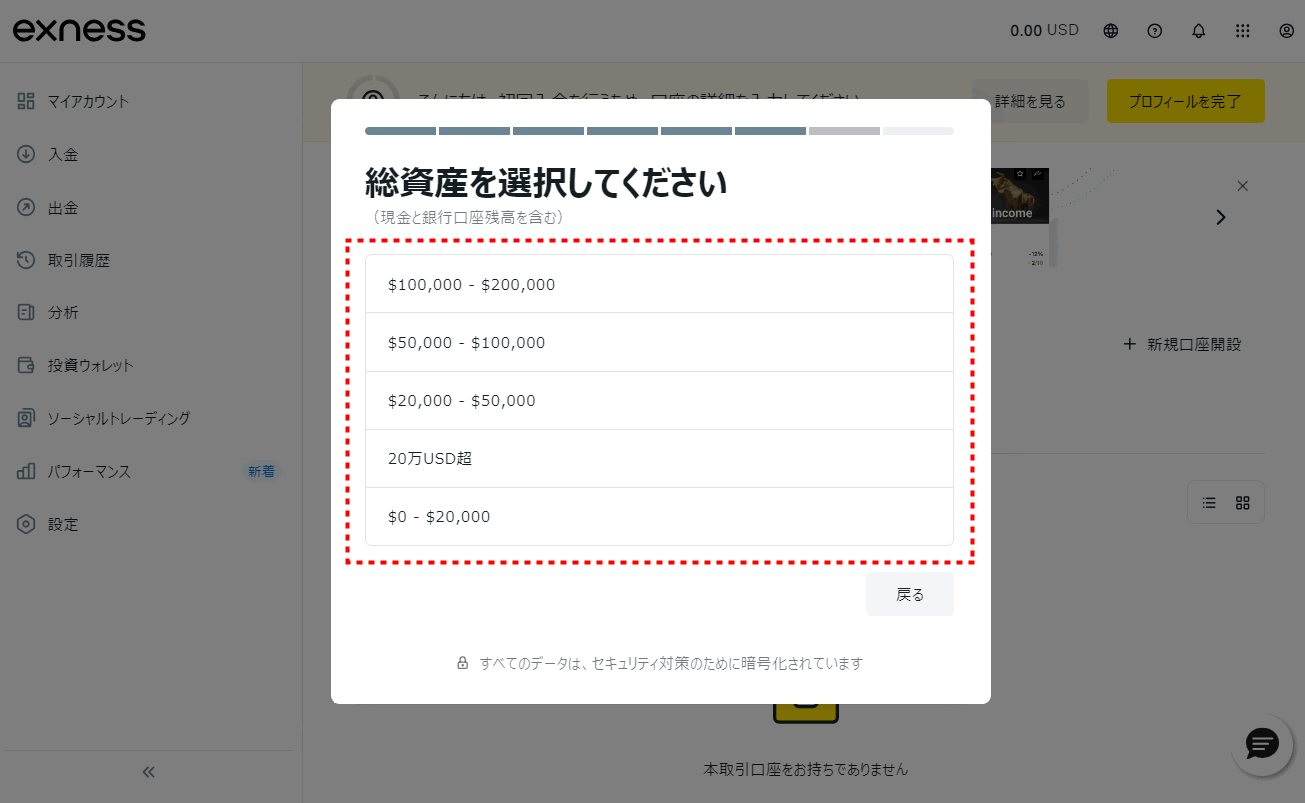Screen dimensions: 1305x803
Task: Select 20万USD超 option
Action: point(659,458)
